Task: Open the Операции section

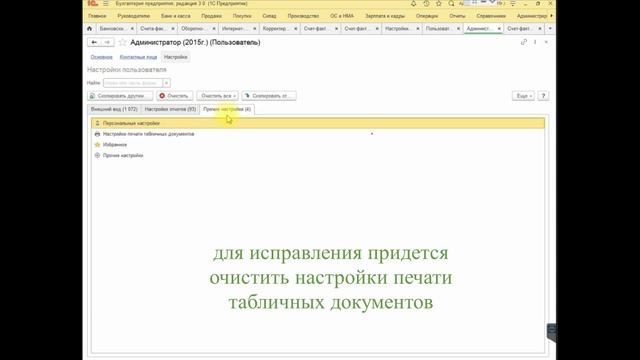Action: coord(427,16)
